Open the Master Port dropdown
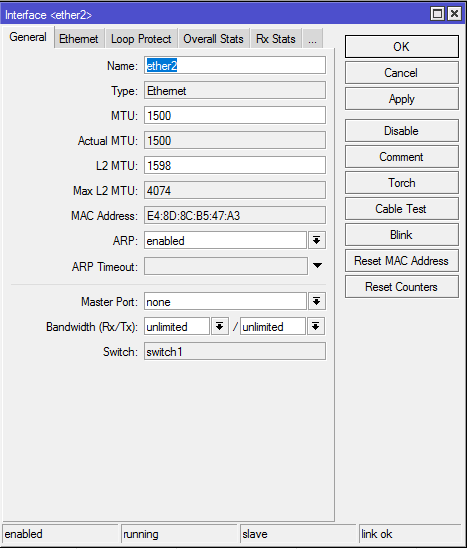 (x=317, y=301)
